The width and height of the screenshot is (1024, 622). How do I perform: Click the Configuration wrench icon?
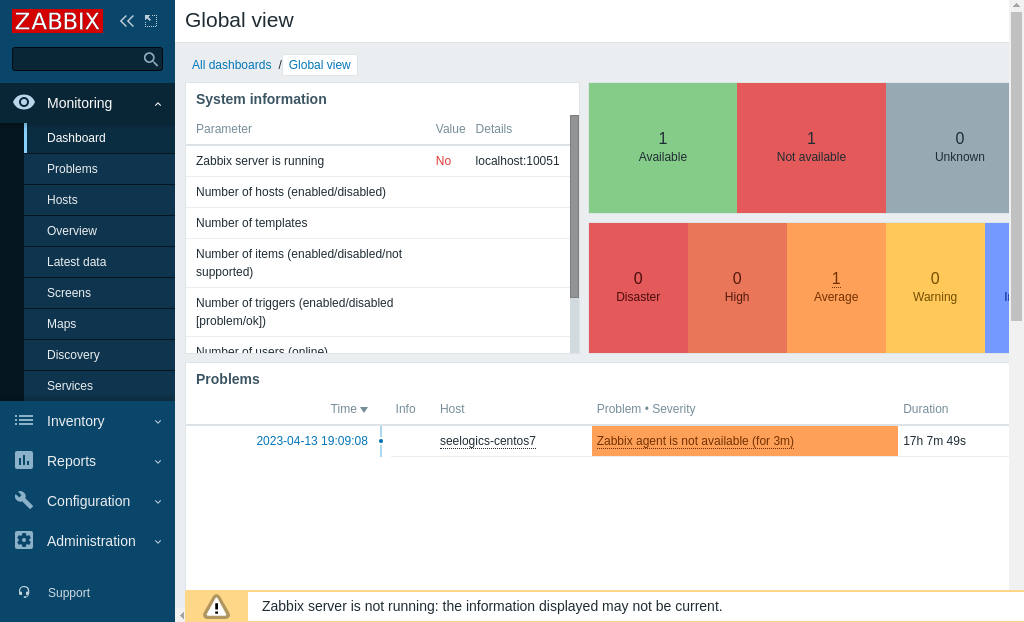[24, 501]
